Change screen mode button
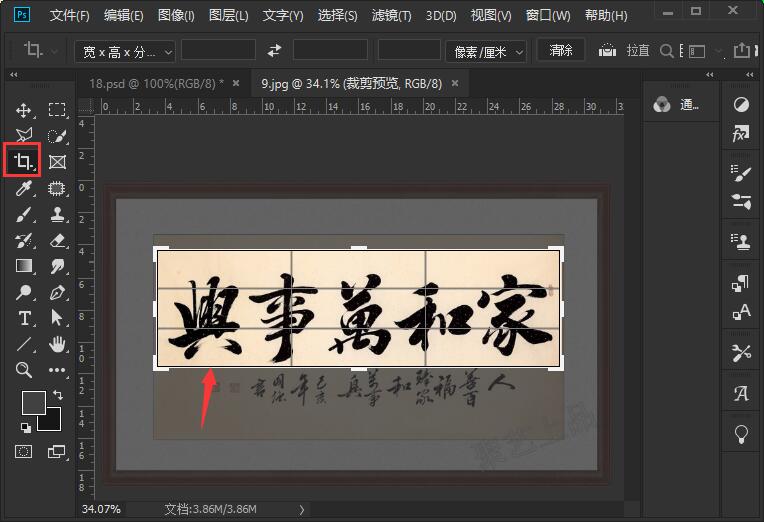 [x=57, y=452]
